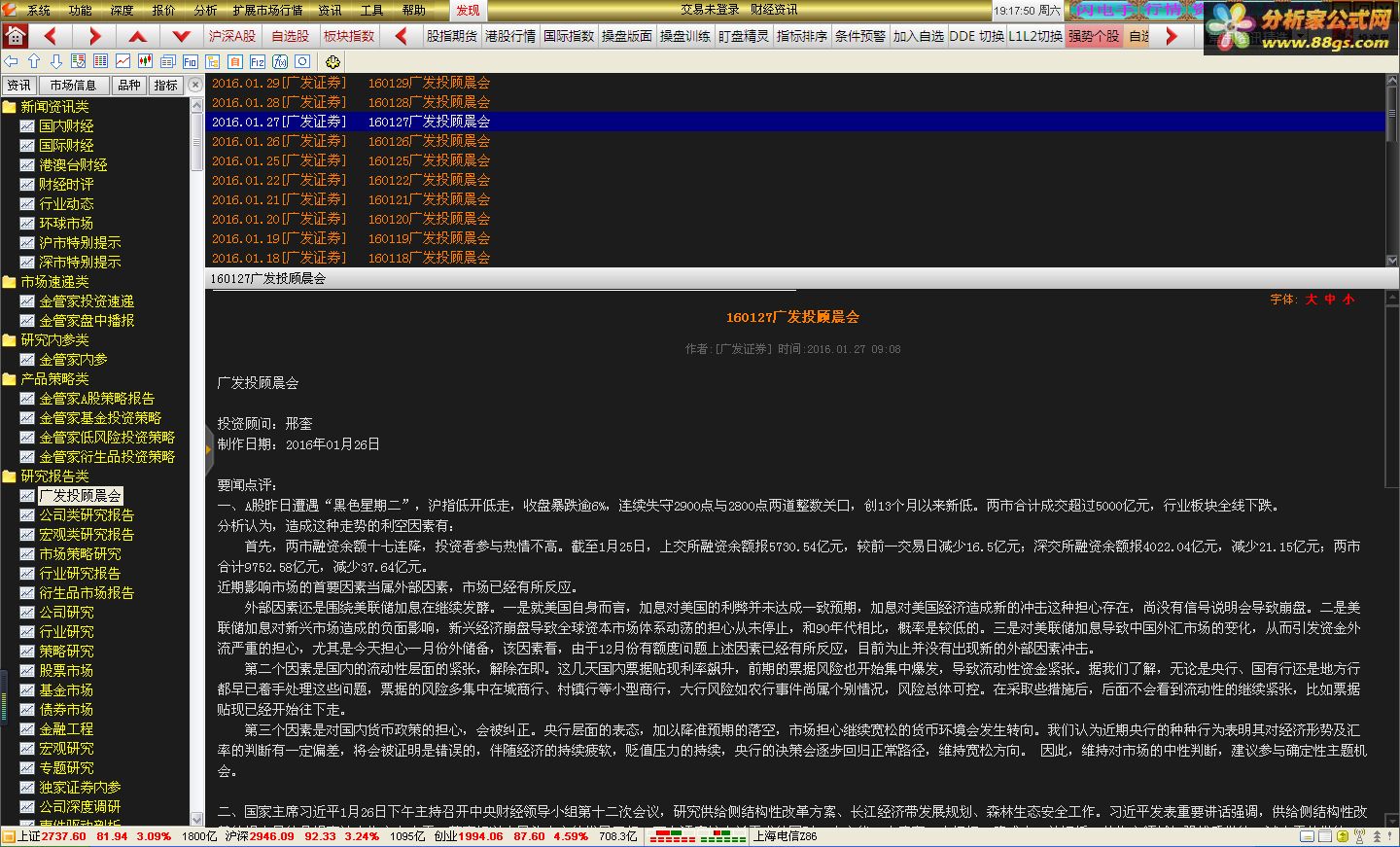Click the 上证 index value in status bar

[65, 836]
